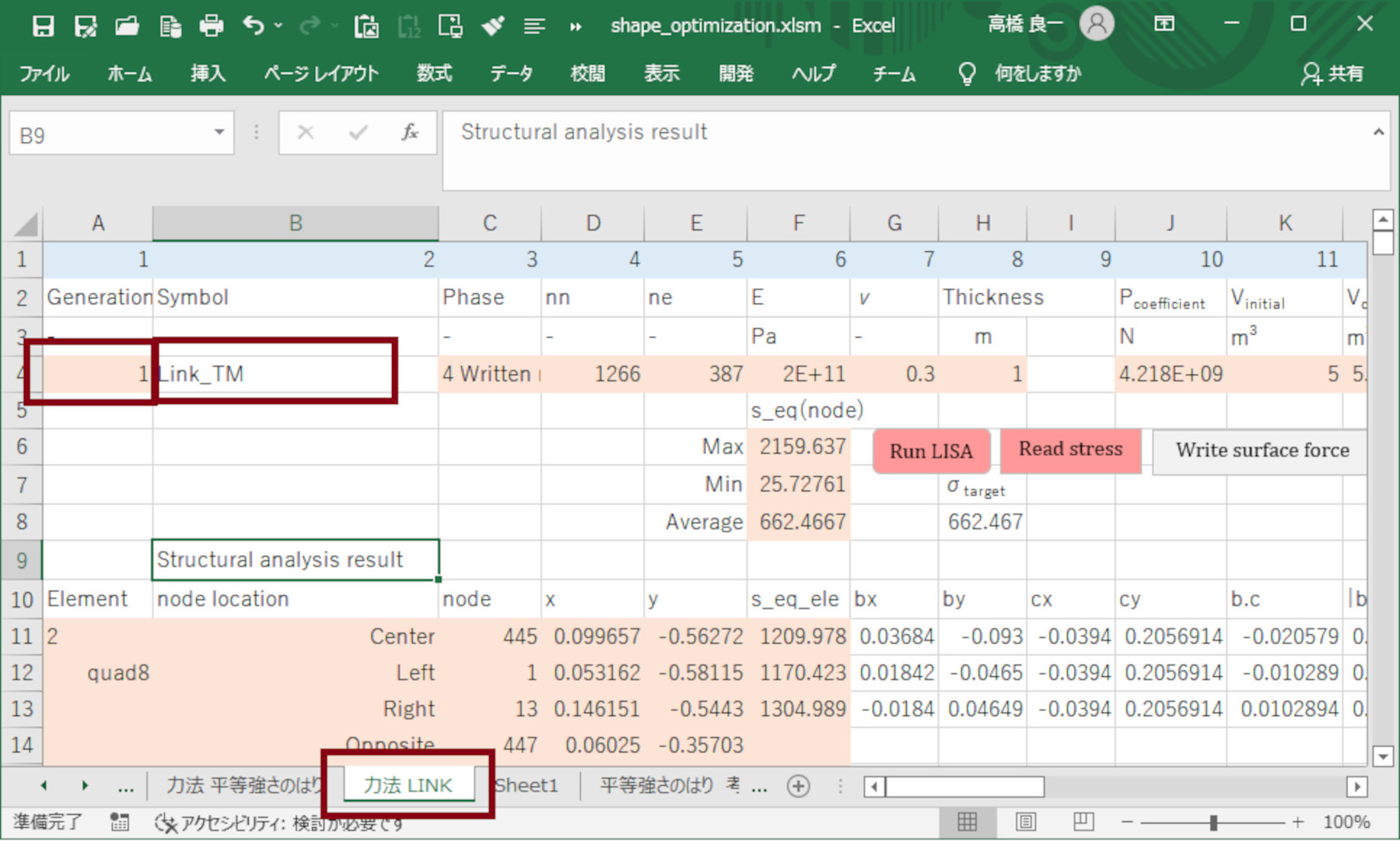
Task: Click the Write surface force button
Action: [x=1261, y=451]
